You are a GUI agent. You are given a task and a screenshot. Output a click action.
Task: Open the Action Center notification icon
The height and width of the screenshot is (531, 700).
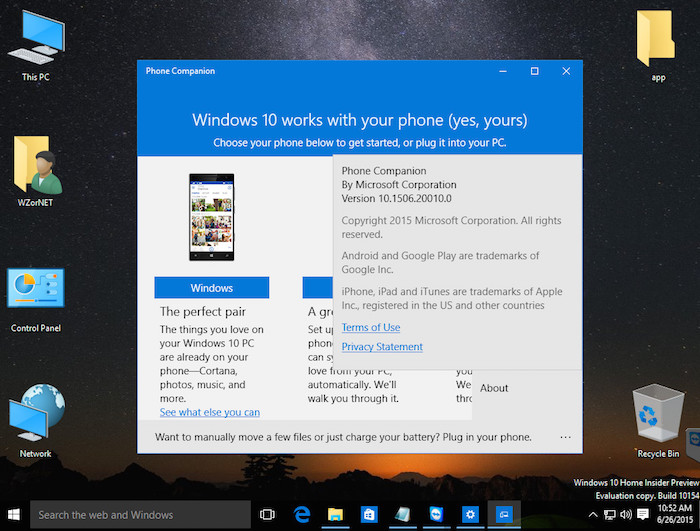point(643,515)
